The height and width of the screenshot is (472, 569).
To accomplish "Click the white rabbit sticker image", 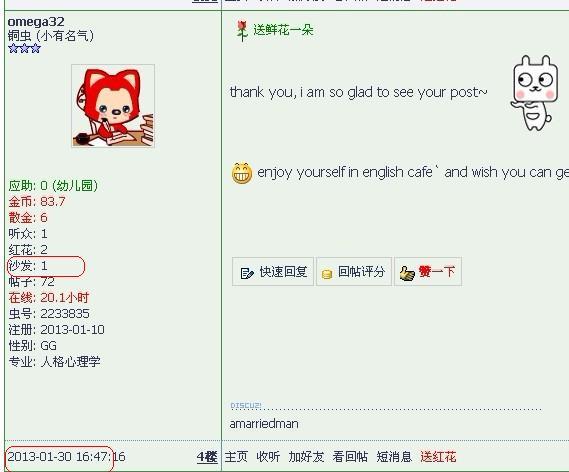I will (x=534, y=93).
